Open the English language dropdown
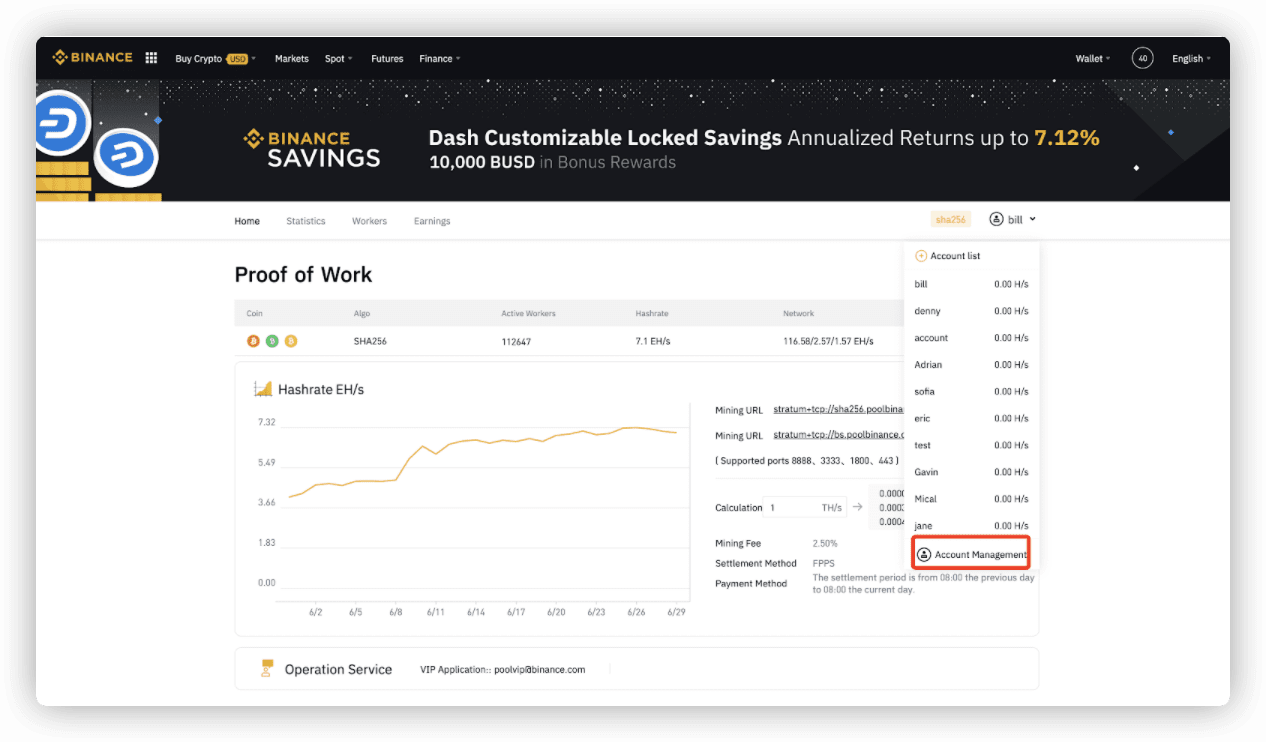The image size is (1266, 742). [x=1191, y=59]
